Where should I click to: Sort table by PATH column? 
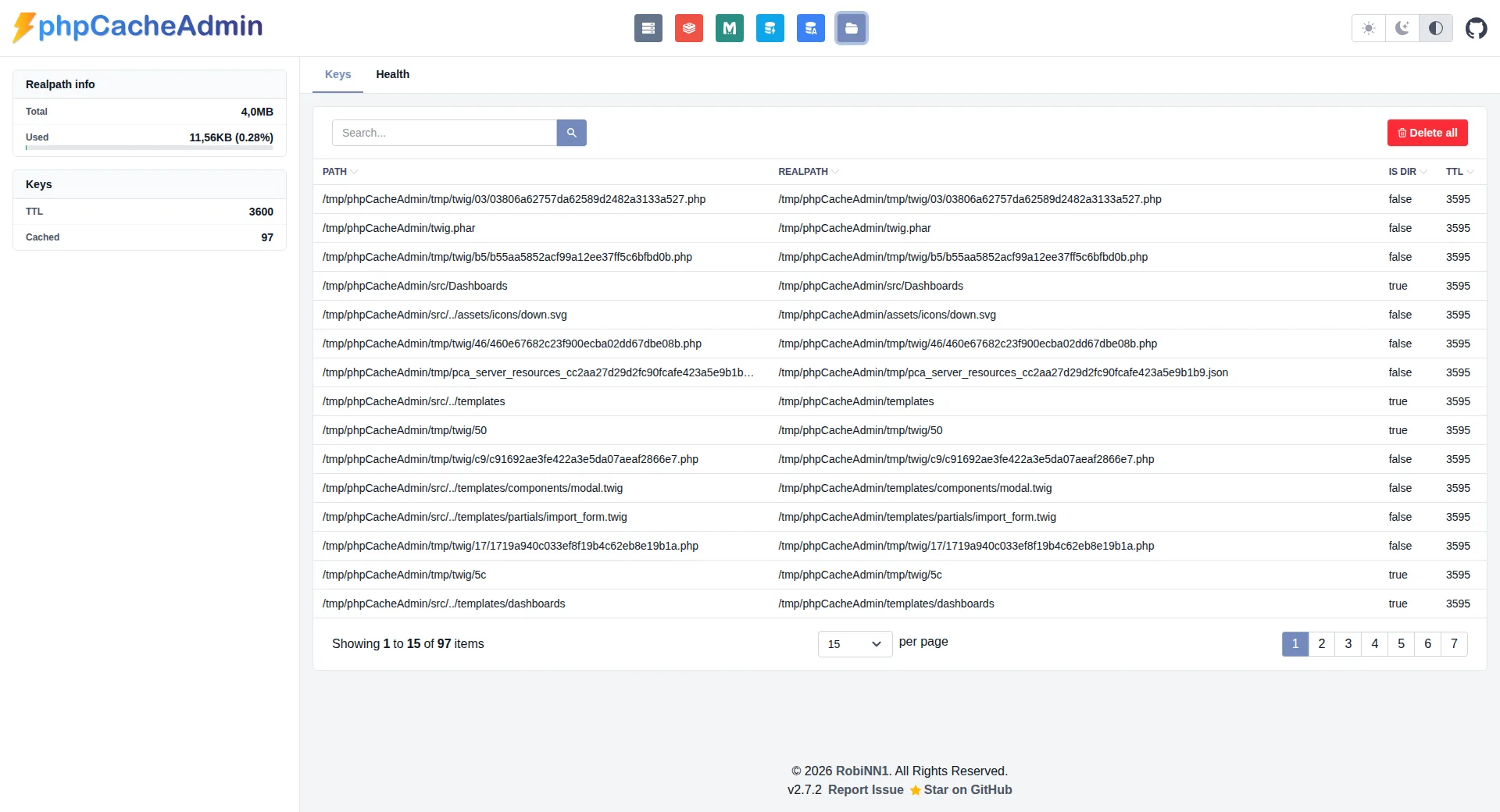pyautogui.click(x=340, y=172)
